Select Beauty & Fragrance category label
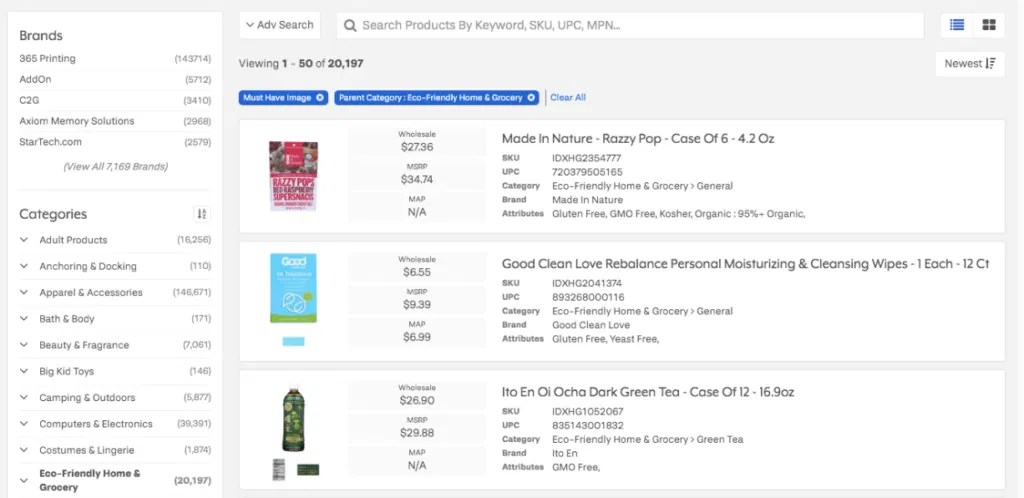This screenshot has width=1024, height=498. pos(84,345)
